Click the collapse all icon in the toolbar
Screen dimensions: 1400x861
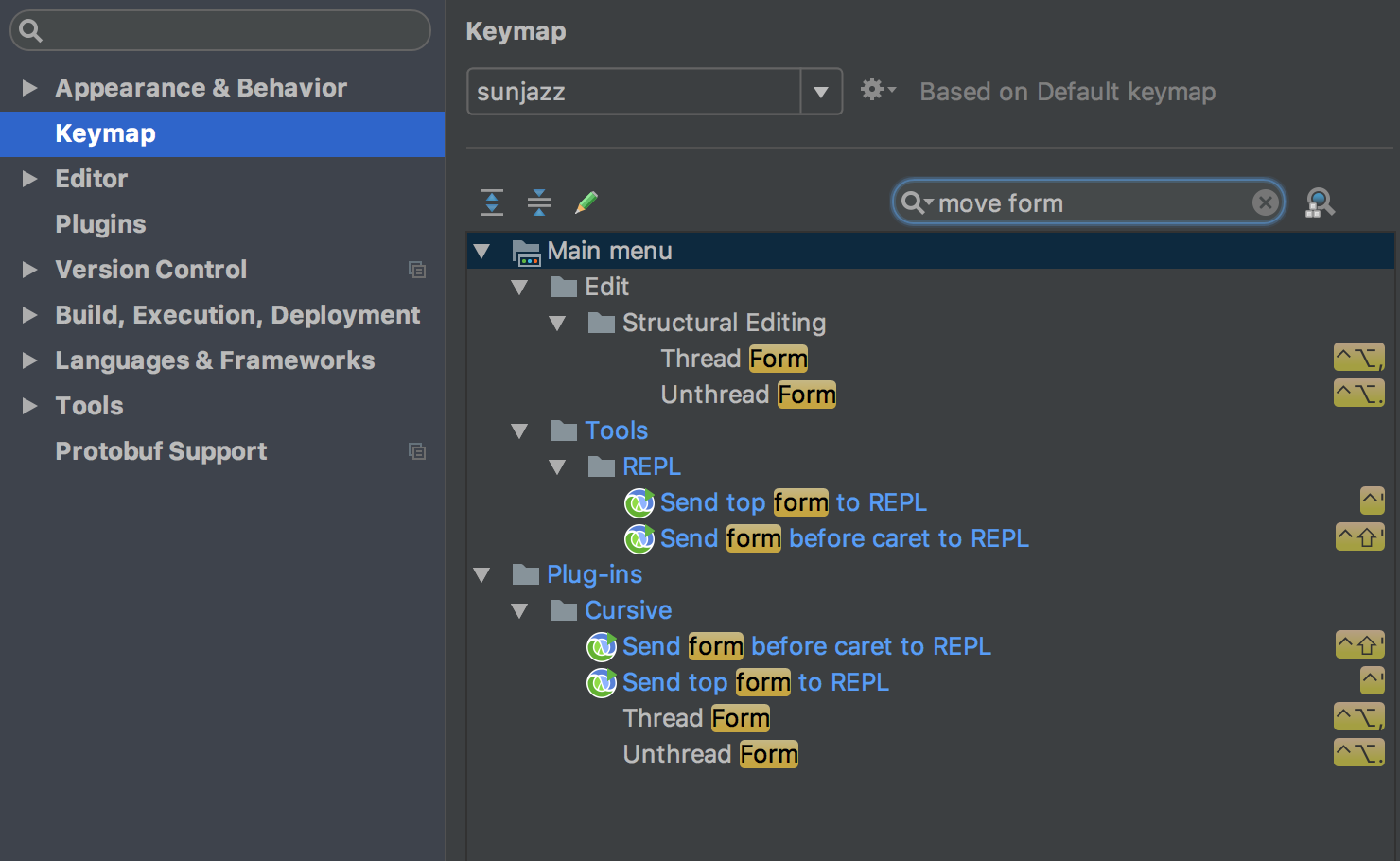(x=538, y=202)
